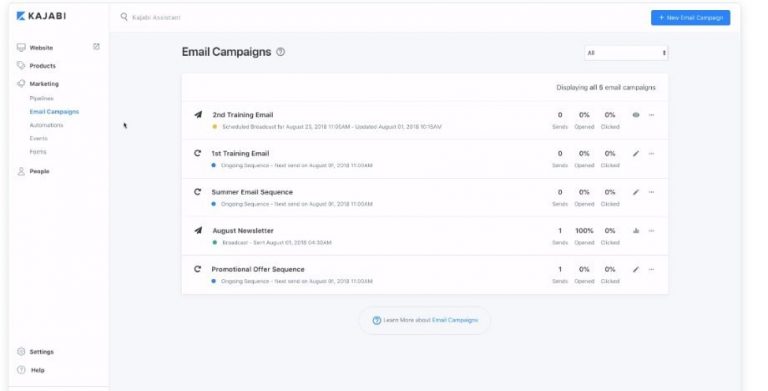
Task: Click Ongoing Sequence status under 1st Training Email
Action: tap(297, 166)
